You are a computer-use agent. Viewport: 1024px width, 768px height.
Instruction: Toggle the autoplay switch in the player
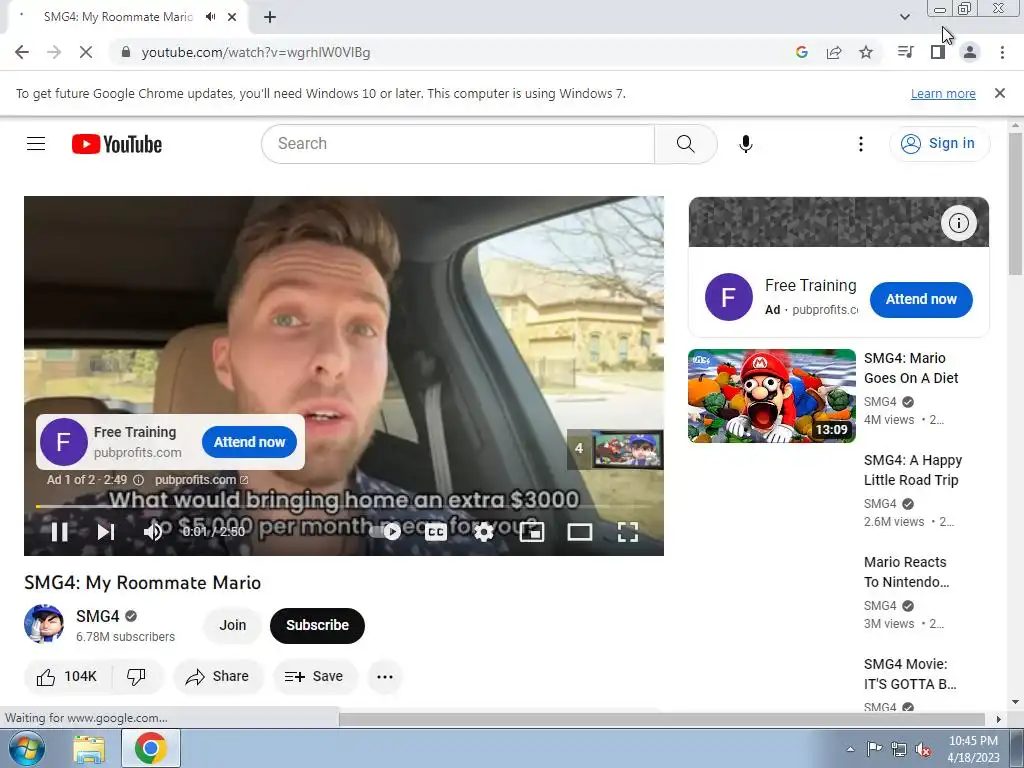click(x=385, y=532)
